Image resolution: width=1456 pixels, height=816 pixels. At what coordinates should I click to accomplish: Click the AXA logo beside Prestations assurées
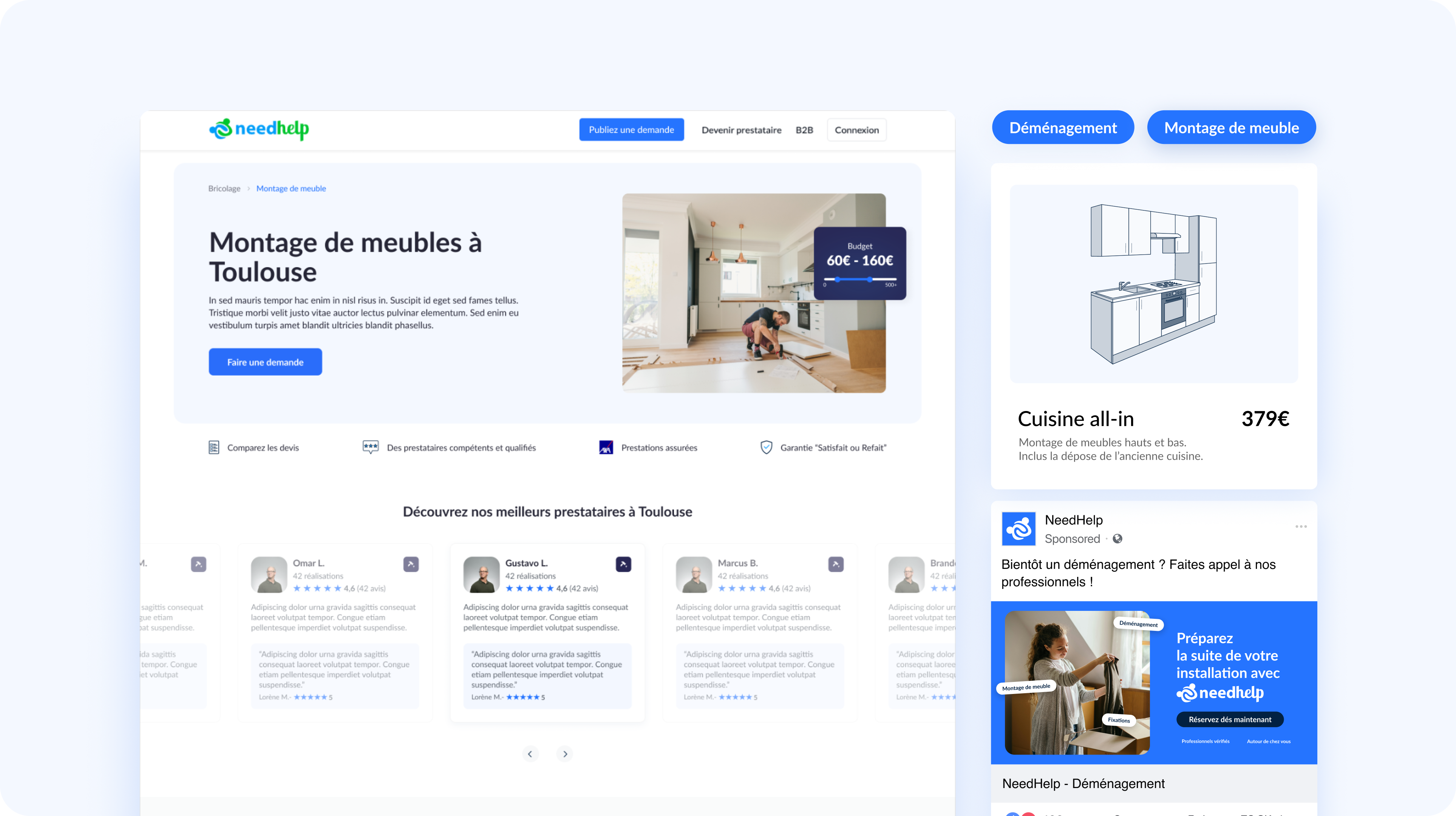(606, 448)
